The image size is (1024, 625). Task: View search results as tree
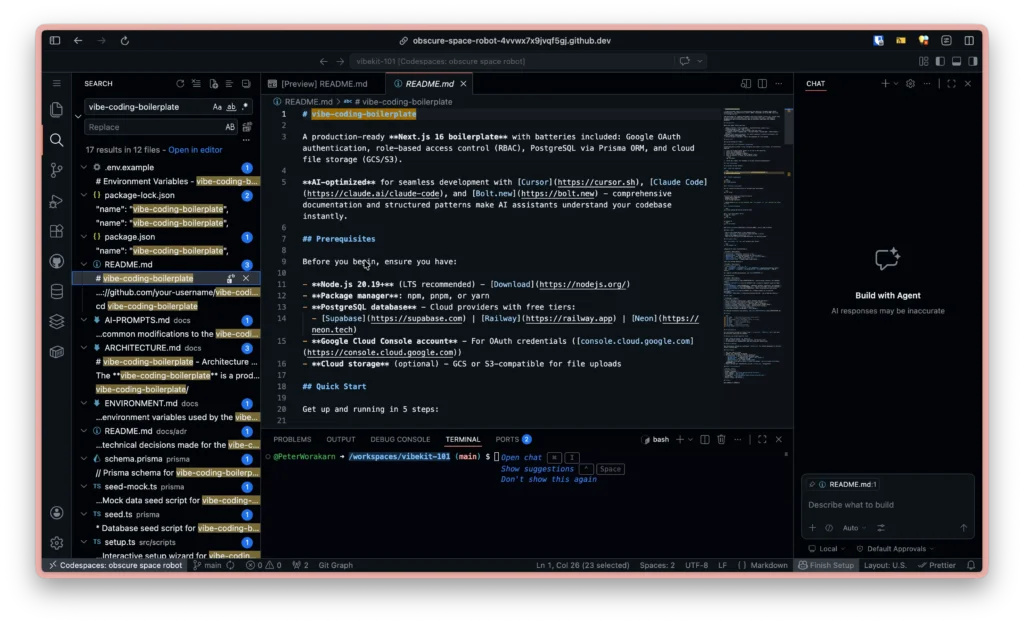tap(230, 84)
